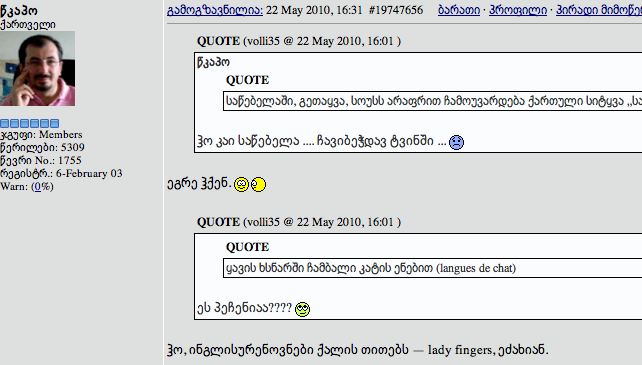Click the username ჩკაპო
Viewport: 642px width, 365px height.
pyautogui.click(x=19, y=10)
